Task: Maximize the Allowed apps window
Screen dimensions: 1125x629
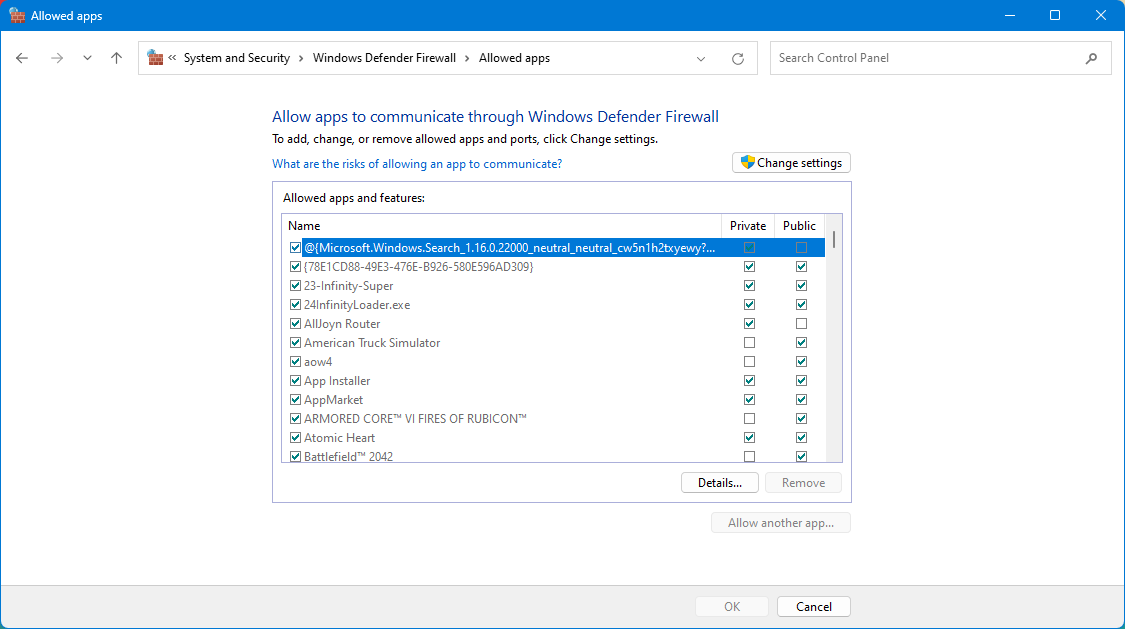Action: point(1055,15)
